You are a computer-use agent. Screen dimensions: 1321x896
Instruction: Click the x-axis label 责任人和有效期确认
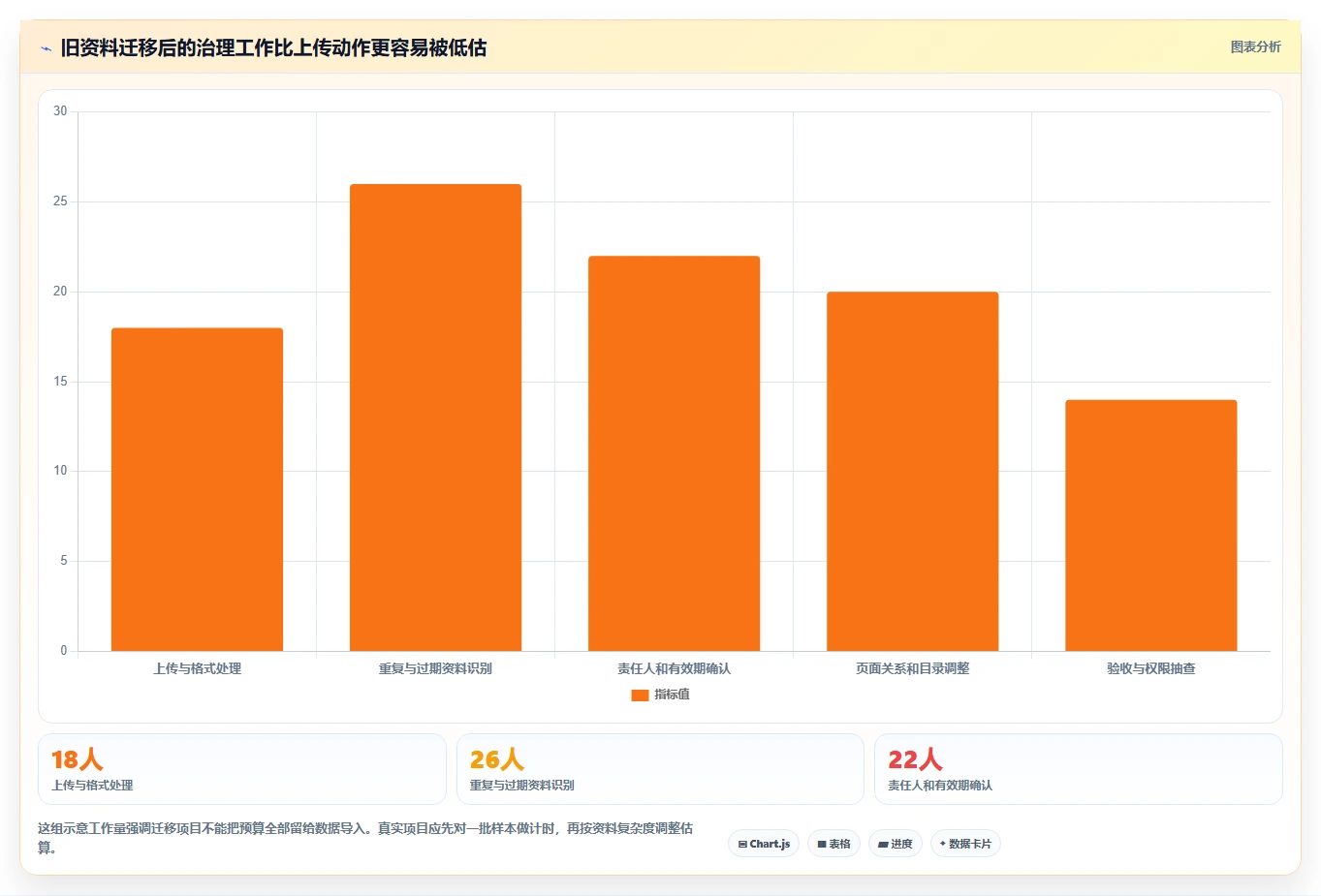pos(674,668)
